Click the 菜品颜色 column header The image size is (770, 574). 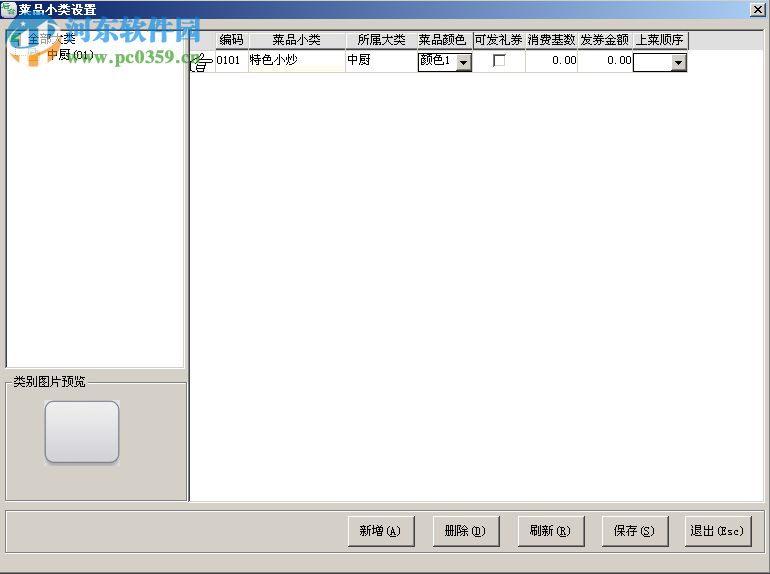[445, 40]
